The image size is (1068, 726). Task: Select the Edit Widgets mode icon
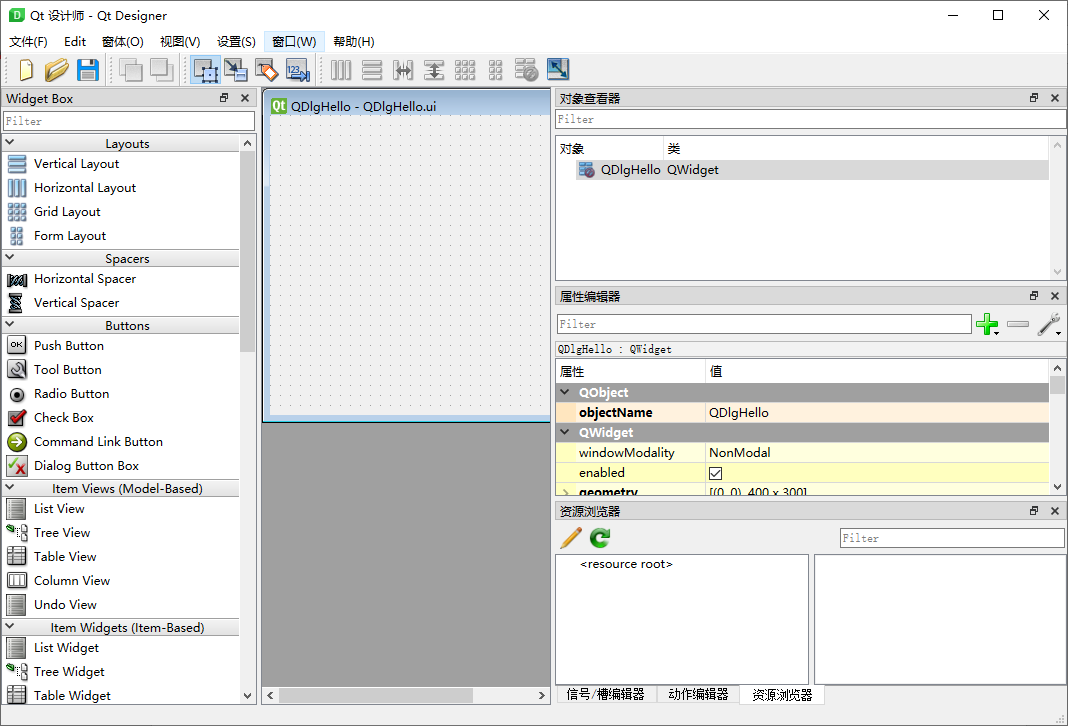click(x=206, y=70)
